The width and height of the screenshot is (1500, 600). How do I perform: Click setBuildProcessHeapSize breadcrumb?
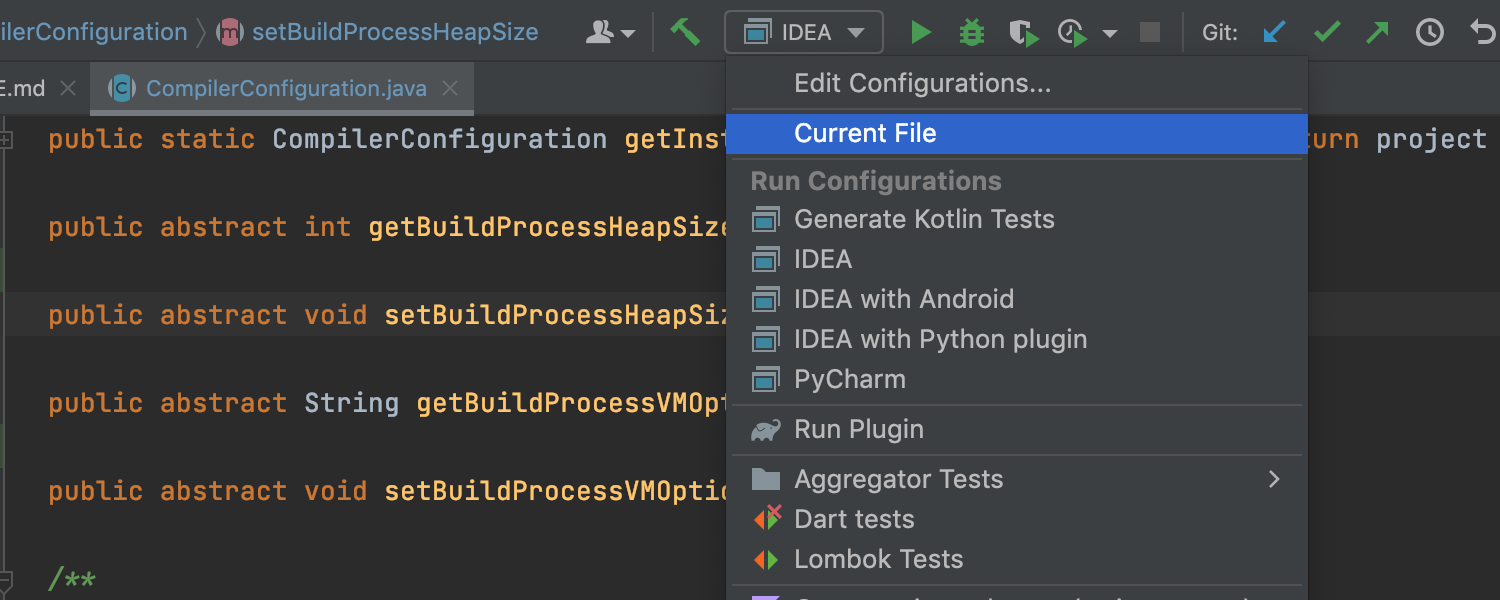pos(394,32)
